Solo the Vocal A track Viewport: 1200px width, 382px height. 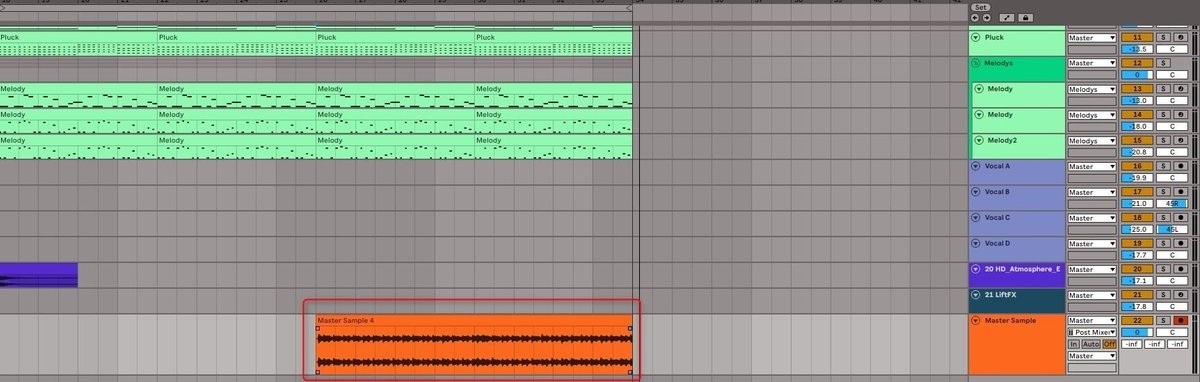1163,166
